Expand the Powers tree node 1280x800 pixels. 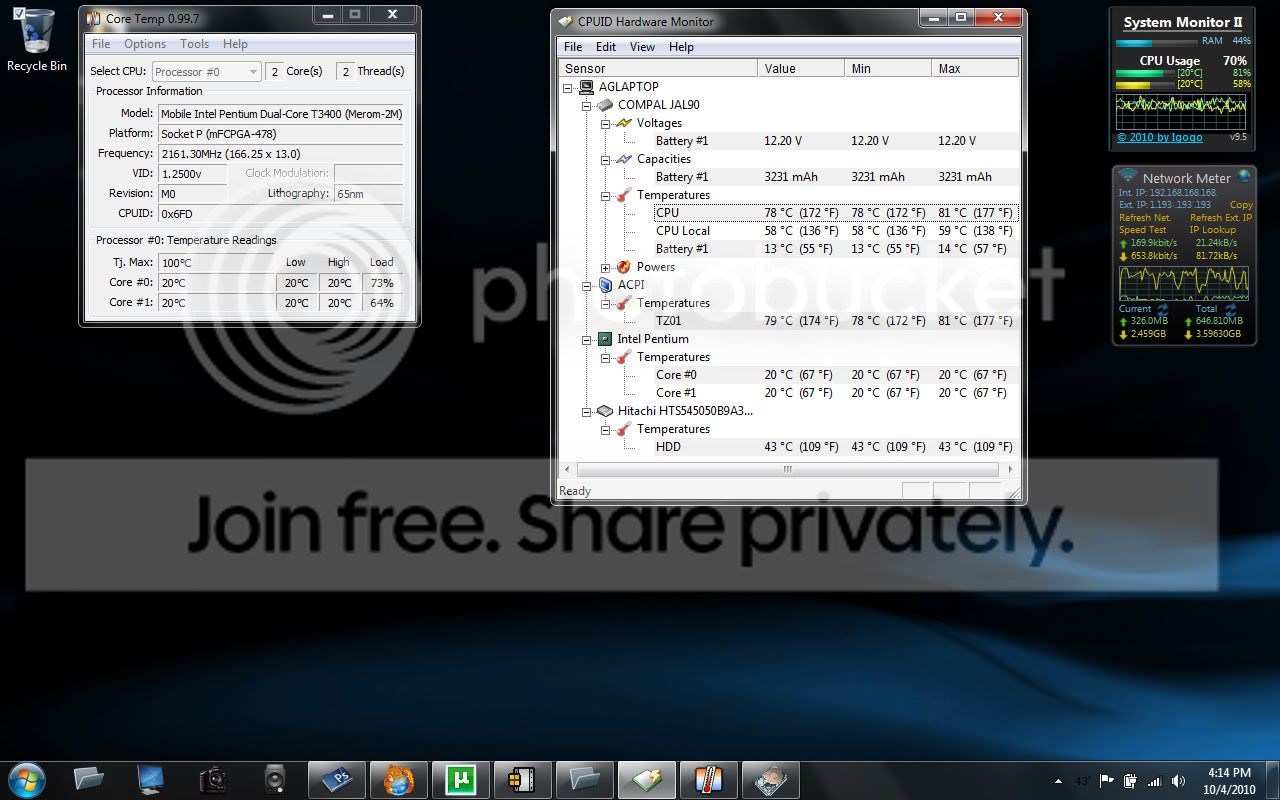(x=605, y=267)
